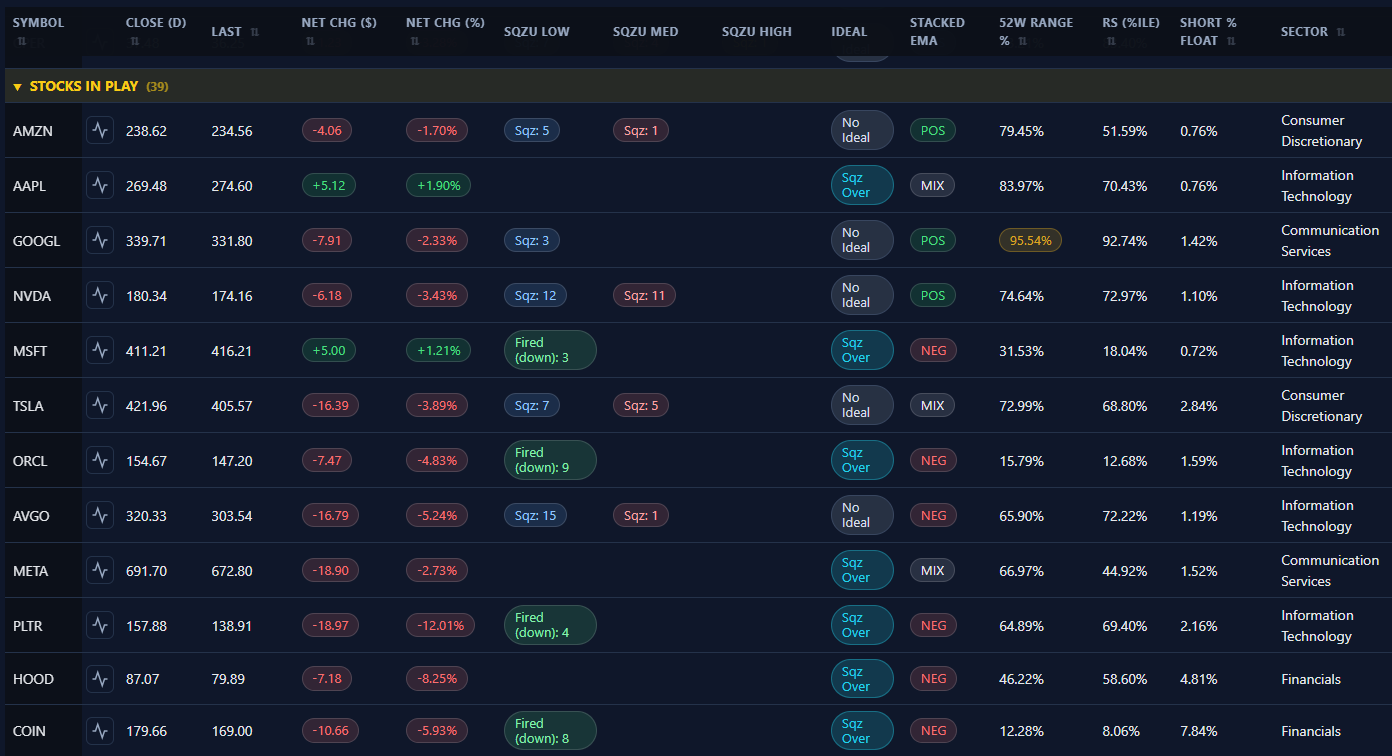The height and width of the screenshot is (756, 1392).
Task: Click the Sqz: 12 badge for NVDA
Action: tap(535, 295)
